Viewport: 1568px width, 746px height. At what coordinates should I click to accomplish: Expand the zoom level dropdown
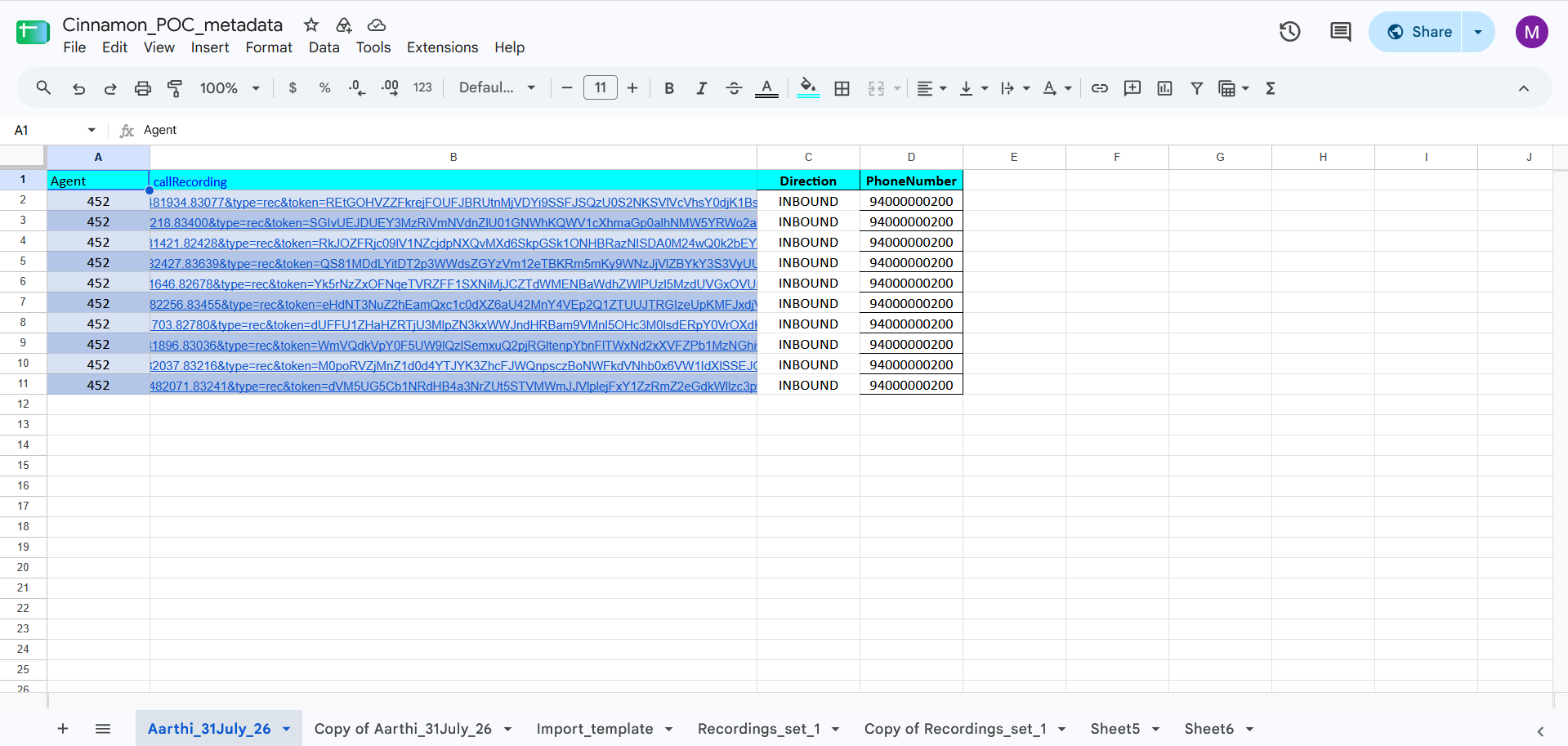point(230,88)
